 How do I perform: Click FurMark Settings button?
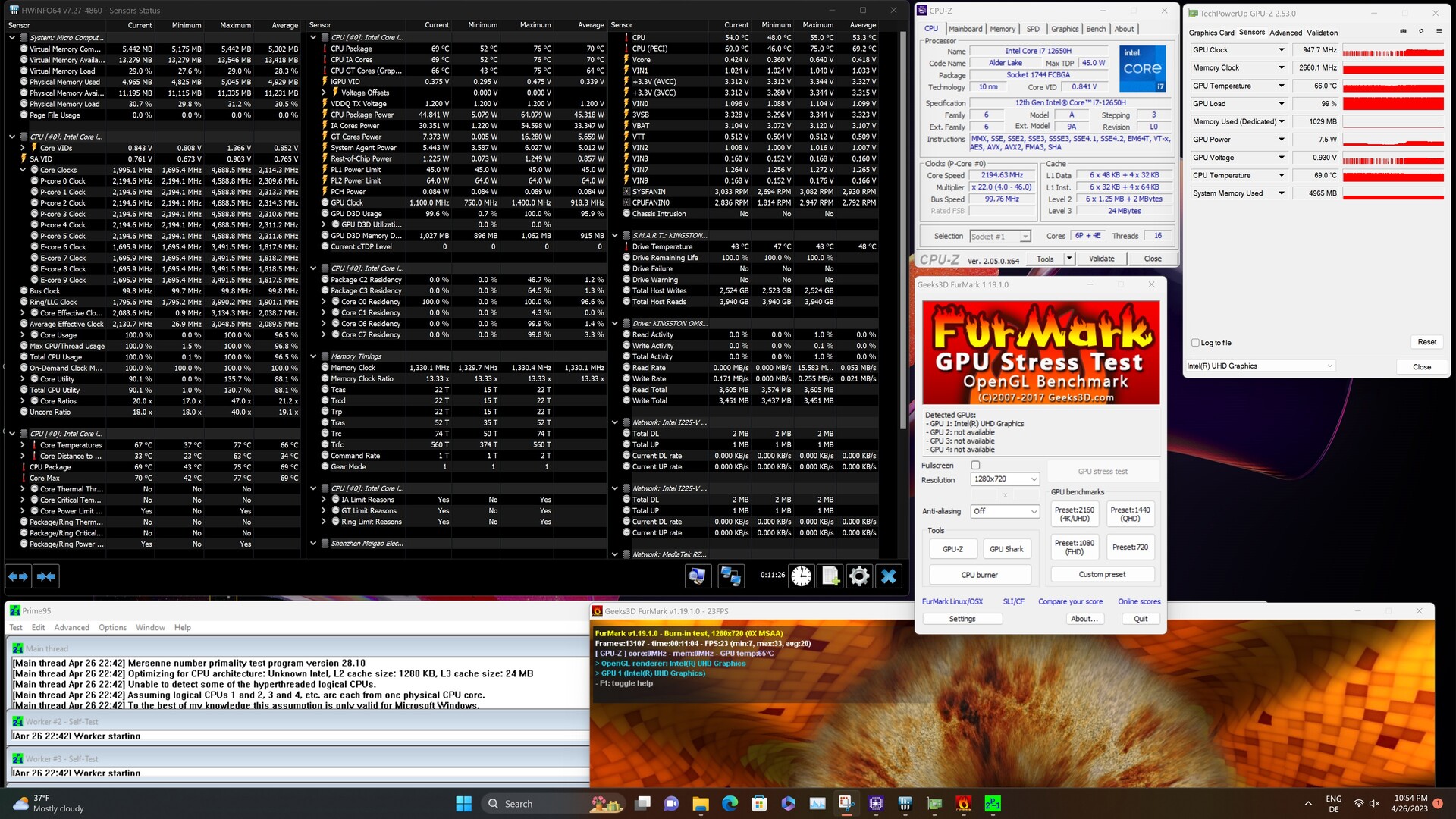[x=962, y=619]
